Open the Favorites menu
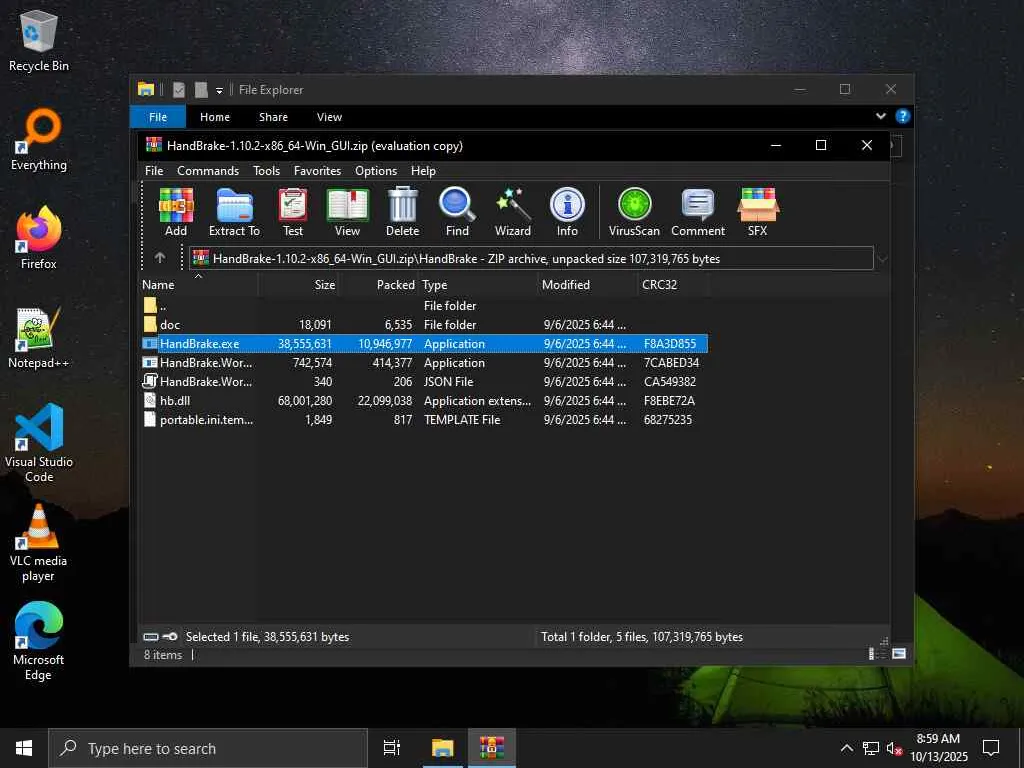The width and height of the screenshot is (1024, 768). [317, 170]
